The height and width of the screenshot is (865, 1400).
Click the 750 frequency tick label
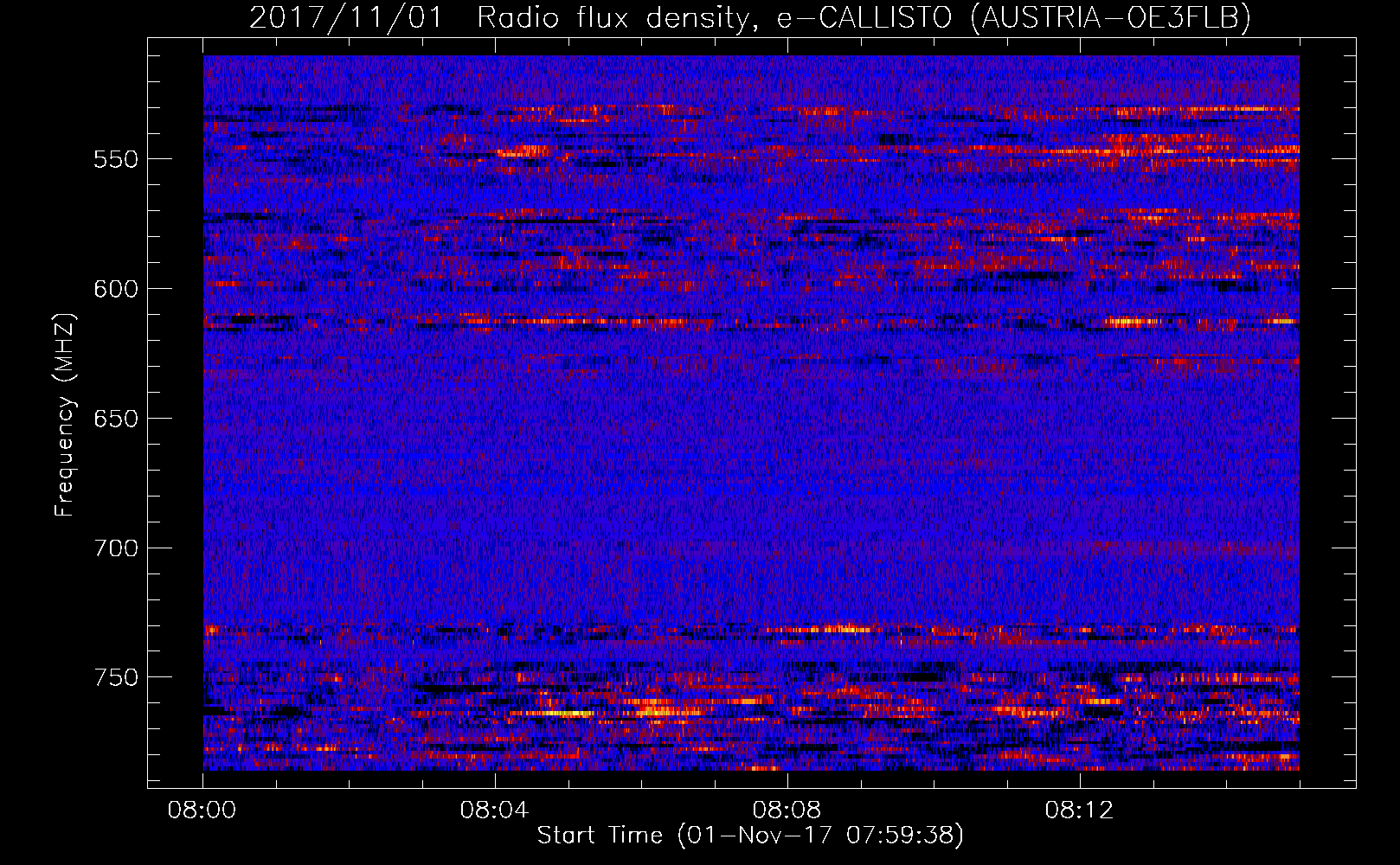pyautogui.click(x=116, y=677)
